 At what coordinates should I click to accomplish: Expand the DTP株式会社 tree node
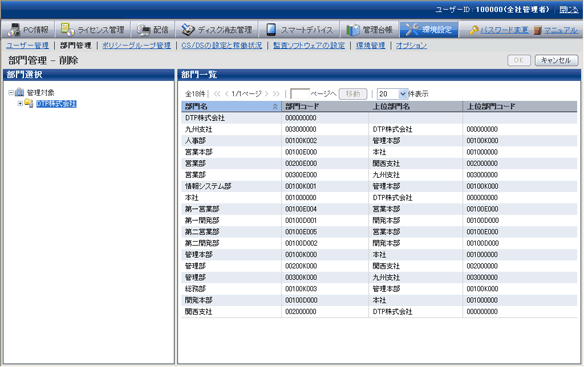point(20,104)
